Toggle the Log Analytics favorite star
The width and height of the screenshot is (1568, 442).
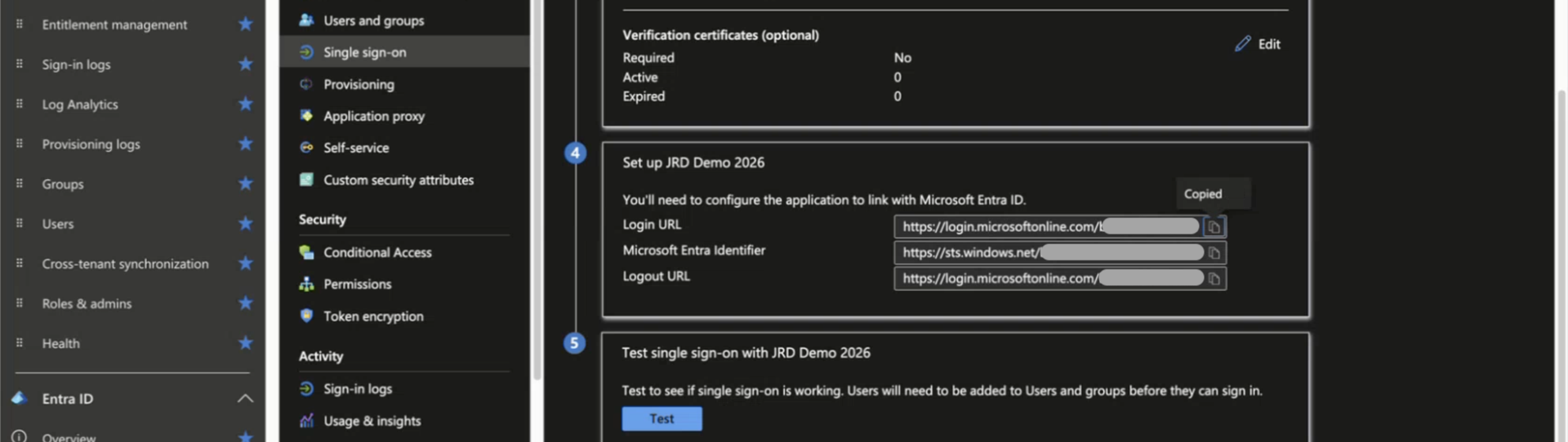coord(245,104)
